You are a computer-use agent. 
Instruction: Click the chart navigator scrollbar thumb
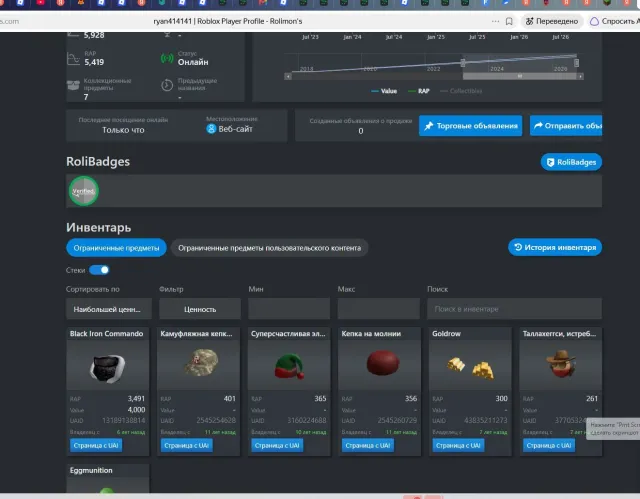point(520,77)
